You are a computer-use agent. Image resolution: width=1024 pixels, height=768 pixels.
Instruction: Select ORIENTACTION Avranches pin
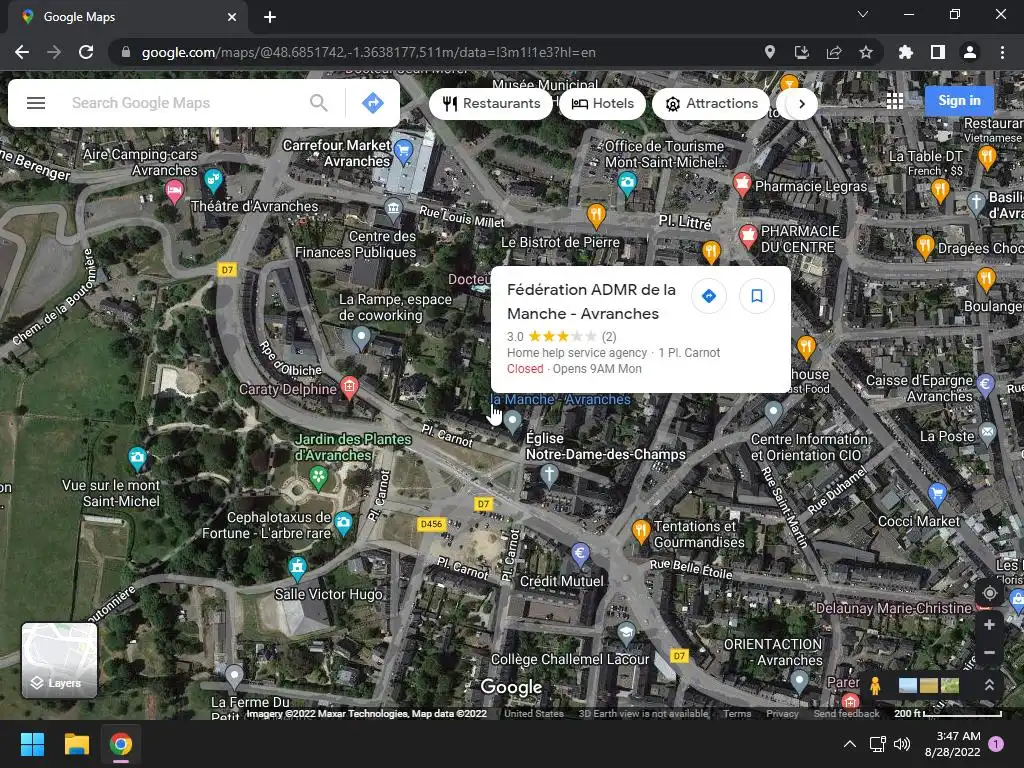click(x=799, y=682)
